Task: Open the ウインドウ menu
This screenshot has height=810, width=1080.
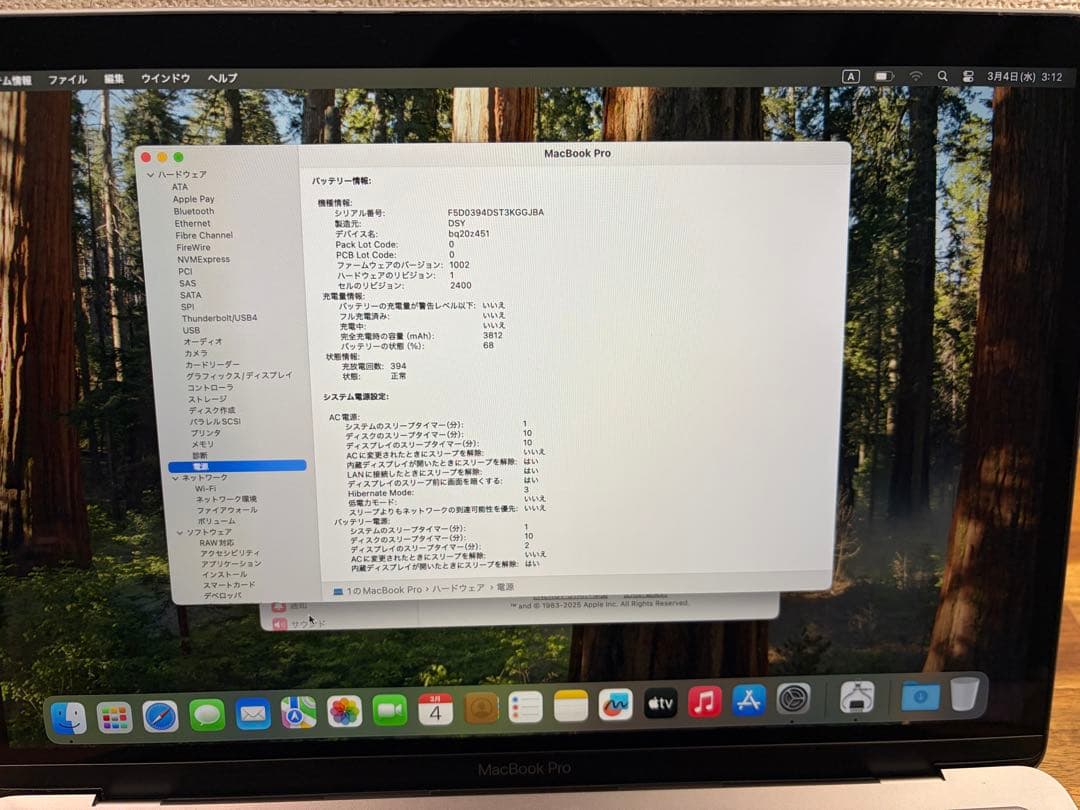Action: coord(165,79)
